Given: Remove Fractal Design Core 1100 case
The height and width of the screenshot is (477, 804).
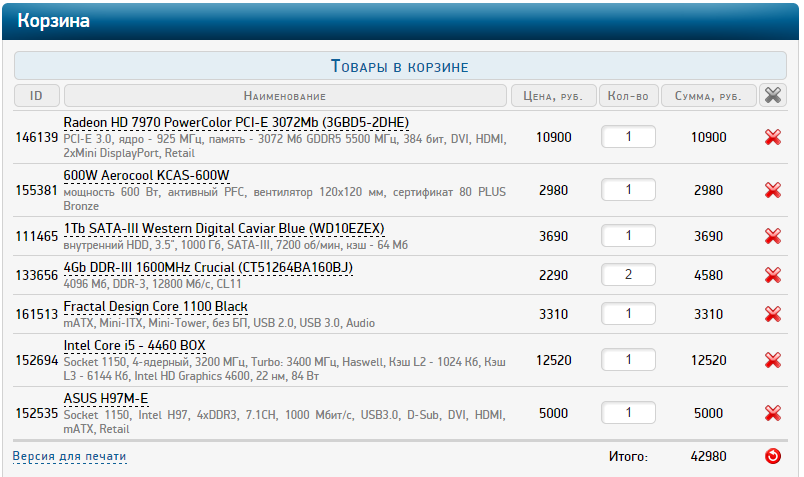Looking at the screenshot, I should pyautogui.click(x=772, y=314).
